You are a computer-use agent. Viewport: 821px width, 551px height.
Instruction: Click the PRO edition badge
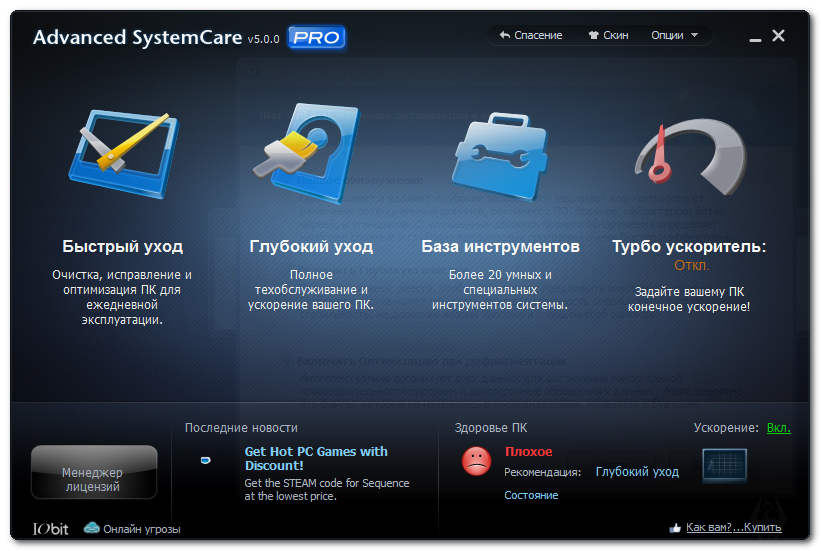[x=316, y=37]
